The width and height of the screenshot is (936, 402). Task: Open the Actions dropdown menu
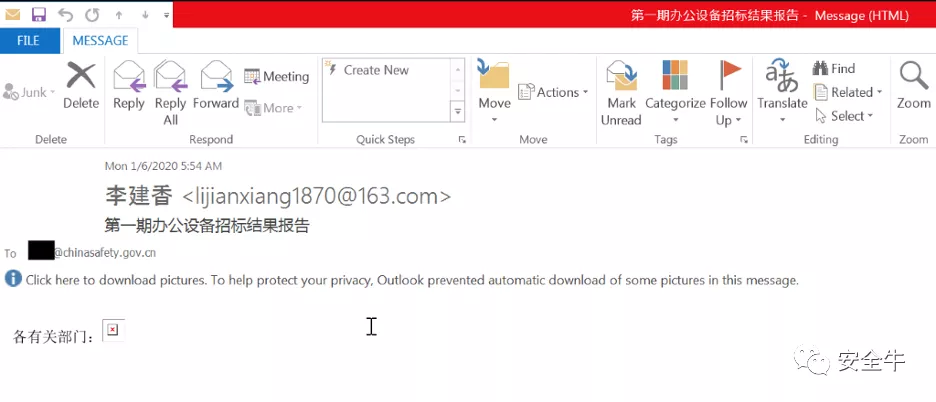tap(553, 92)
